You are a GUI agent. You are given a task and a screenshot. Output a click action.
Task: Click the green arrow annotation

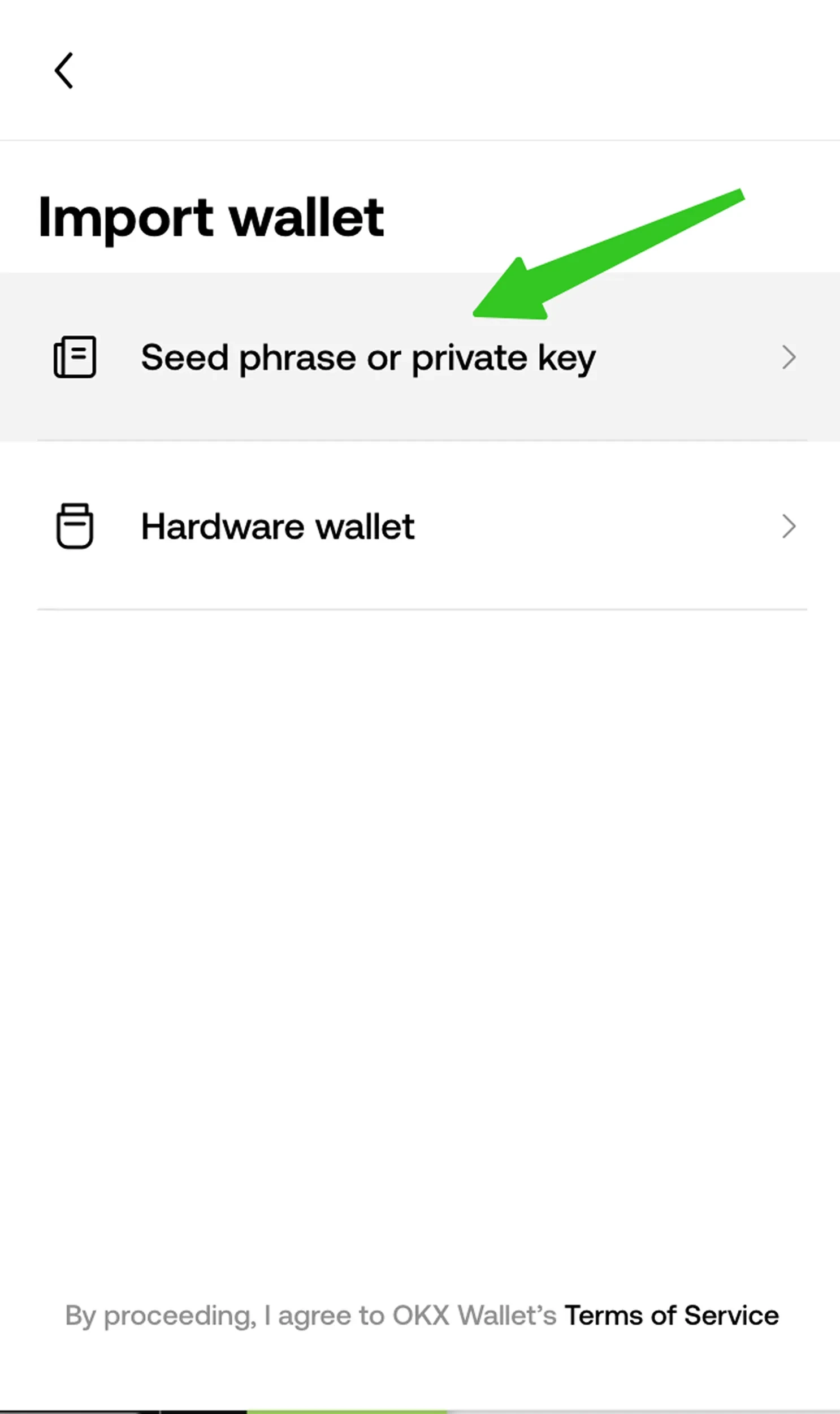pos(608,254)
